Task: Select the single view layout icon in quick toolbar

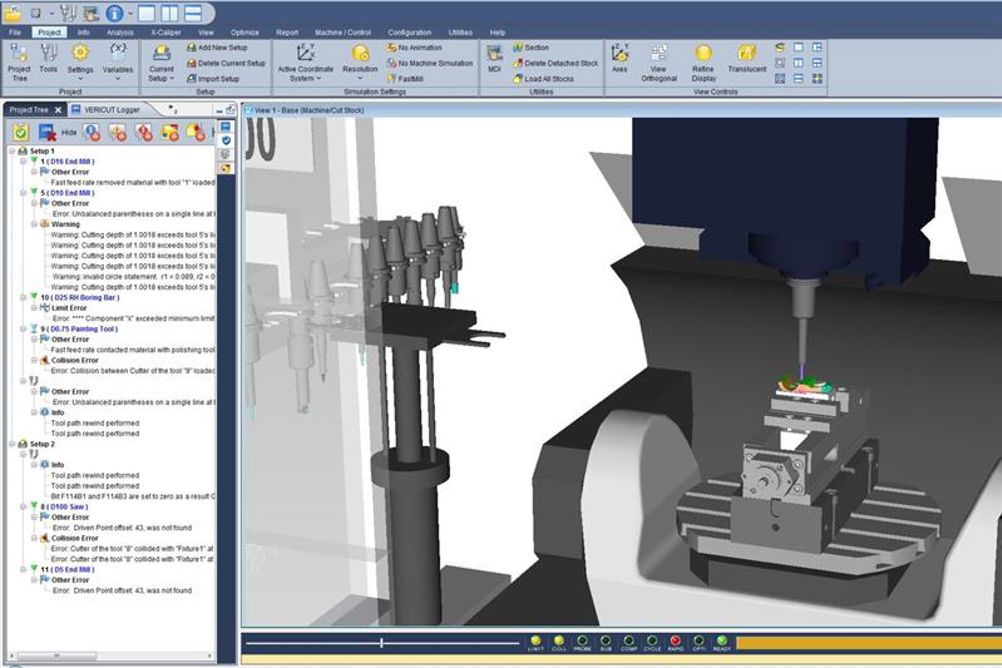Action: [146, 13]
